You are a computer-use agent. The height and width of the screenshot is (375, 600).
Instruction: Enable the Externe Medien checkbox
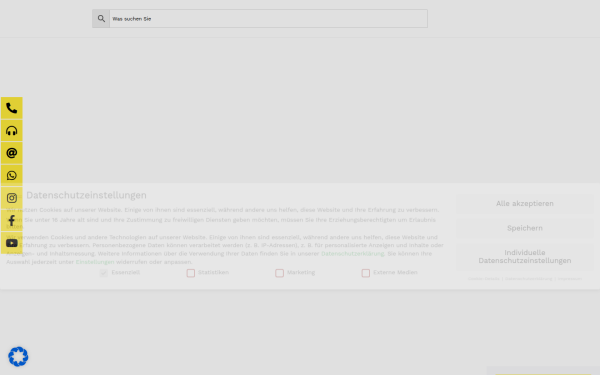[x=366, y=273]
